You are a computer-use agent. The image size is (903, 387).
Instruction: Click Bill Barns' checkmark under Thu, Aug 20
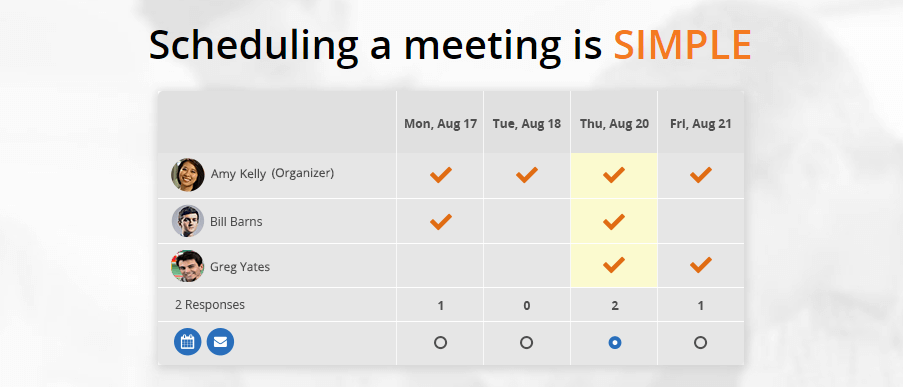click(613, 221)
